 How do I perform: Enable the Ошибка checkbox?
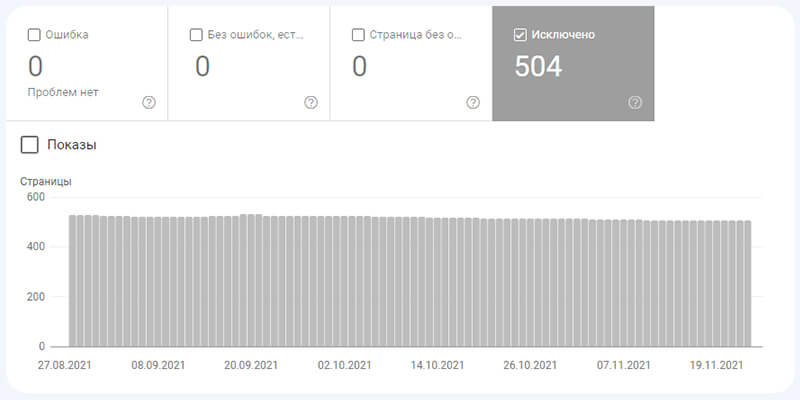pyautogui.click(x=34, y=35)
